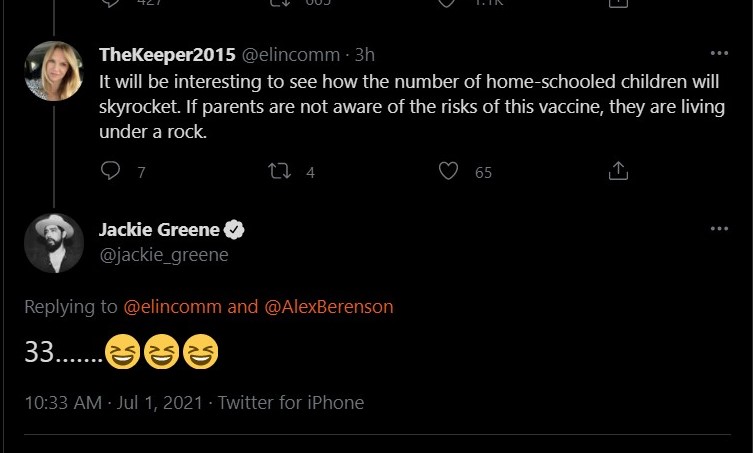Open the more options menu on TheKeeper2015's tweet
Viewport: 753px width, 453px height.
pos(718,53)
